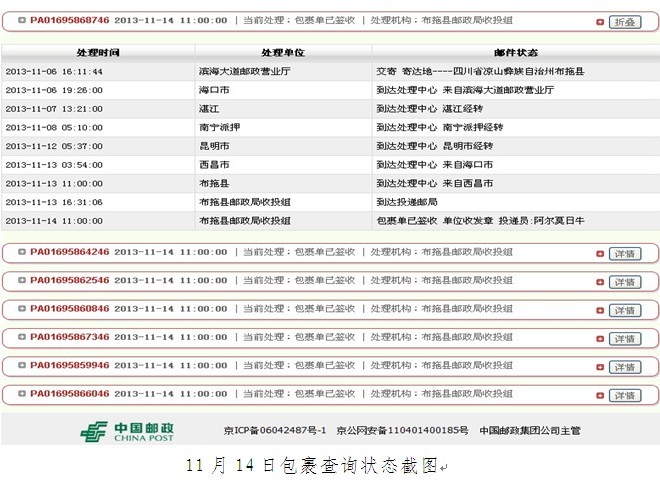Screen dimensions: 660x488
Task: Click red icon on PA01695862546 row
Action: tap(599, 282)
